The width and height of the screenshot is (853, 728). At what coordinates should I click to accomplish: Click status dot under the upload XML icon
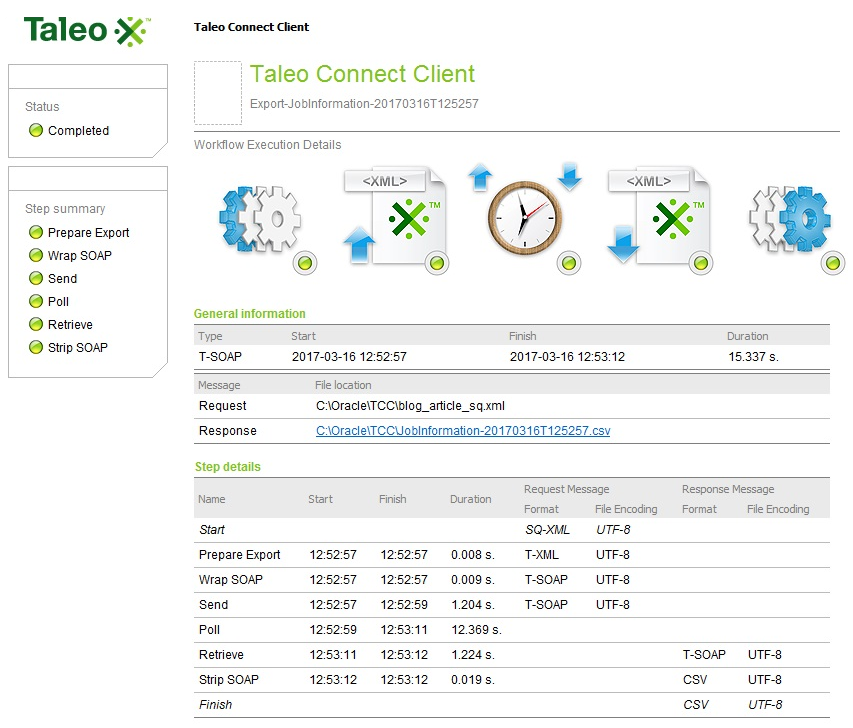click(x=437, y=264)
